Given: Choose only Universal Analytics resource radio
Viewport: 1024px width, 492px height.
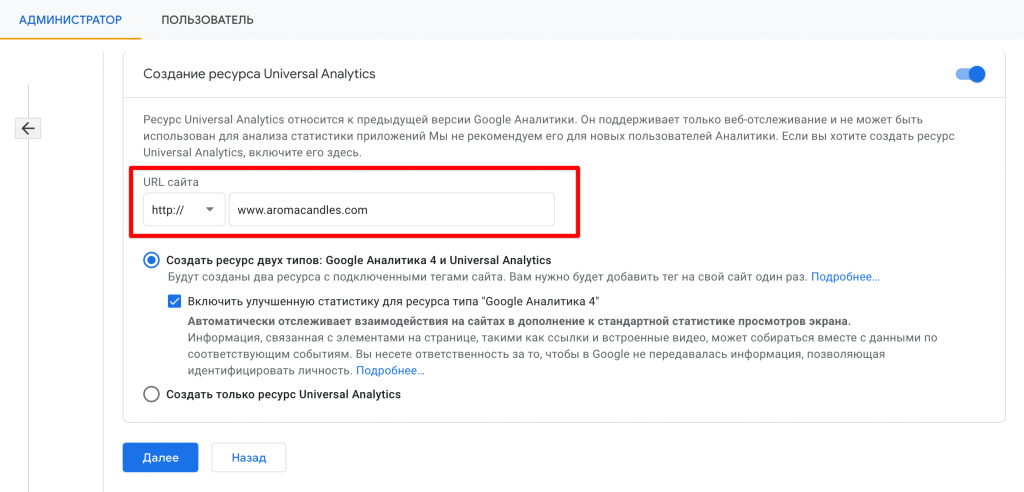Looking at the screenshot, I should (151, 394).
